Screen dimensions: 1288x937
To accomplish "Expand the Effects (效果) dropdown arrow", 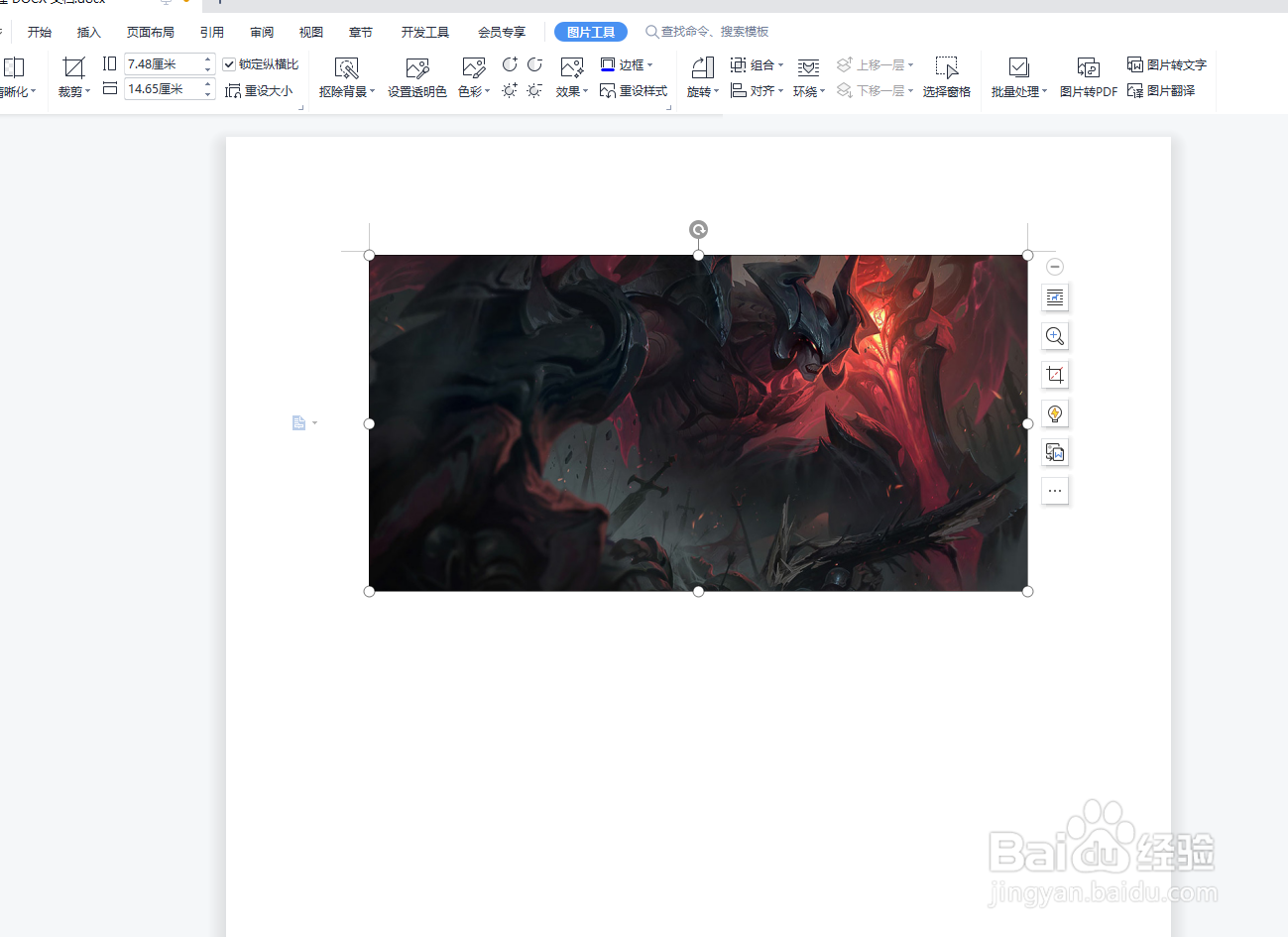I will click(x=585, y=91).
